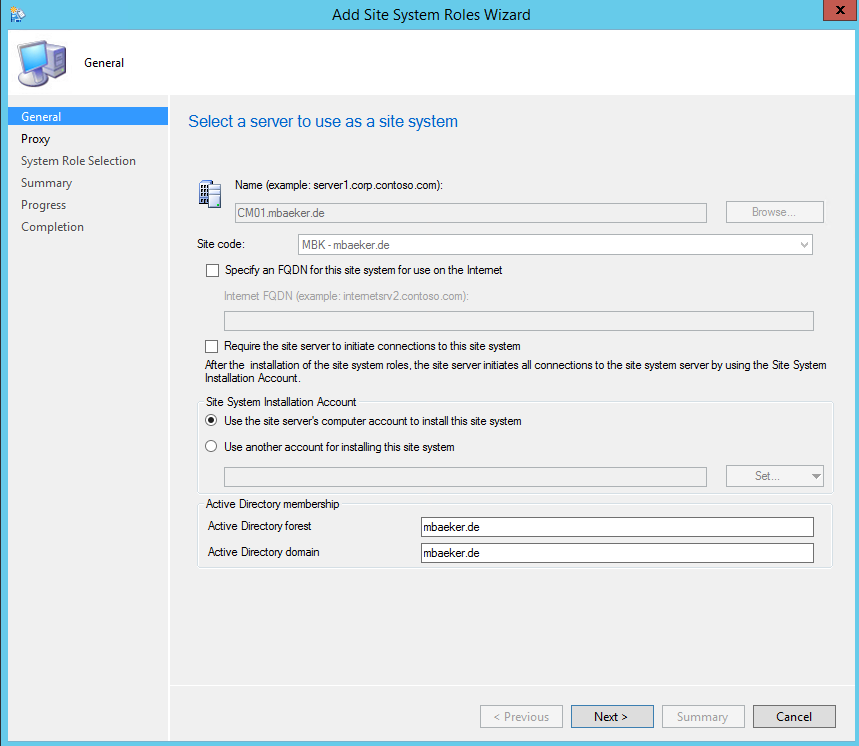This screenshot has width=859, height=746.
Task: Click the Internet FQDN input field
Action: (x=519, y=321)
